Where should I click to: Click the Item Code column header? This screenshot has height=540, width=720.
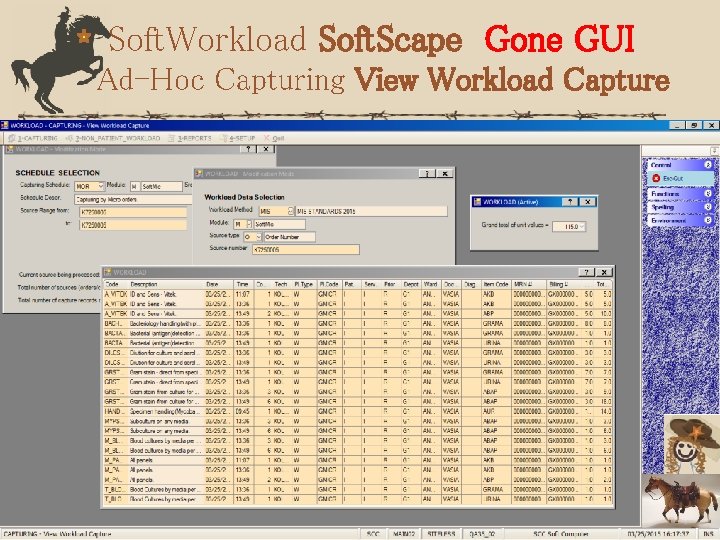click(x=496, y=284)
